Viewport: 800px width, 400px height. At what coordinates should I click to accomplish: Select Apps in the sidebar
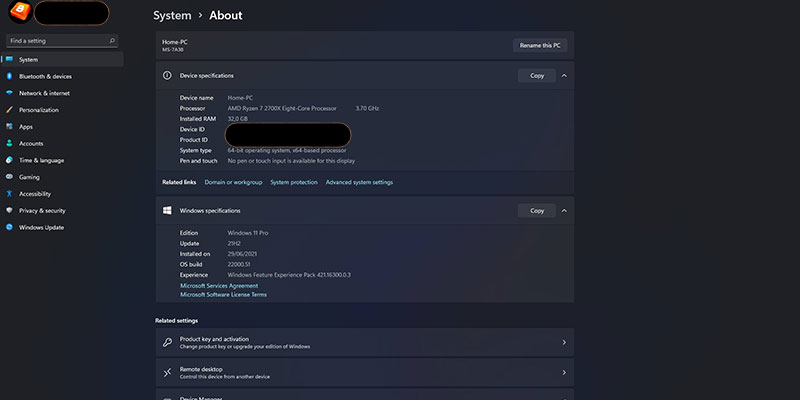coord(62,127)
